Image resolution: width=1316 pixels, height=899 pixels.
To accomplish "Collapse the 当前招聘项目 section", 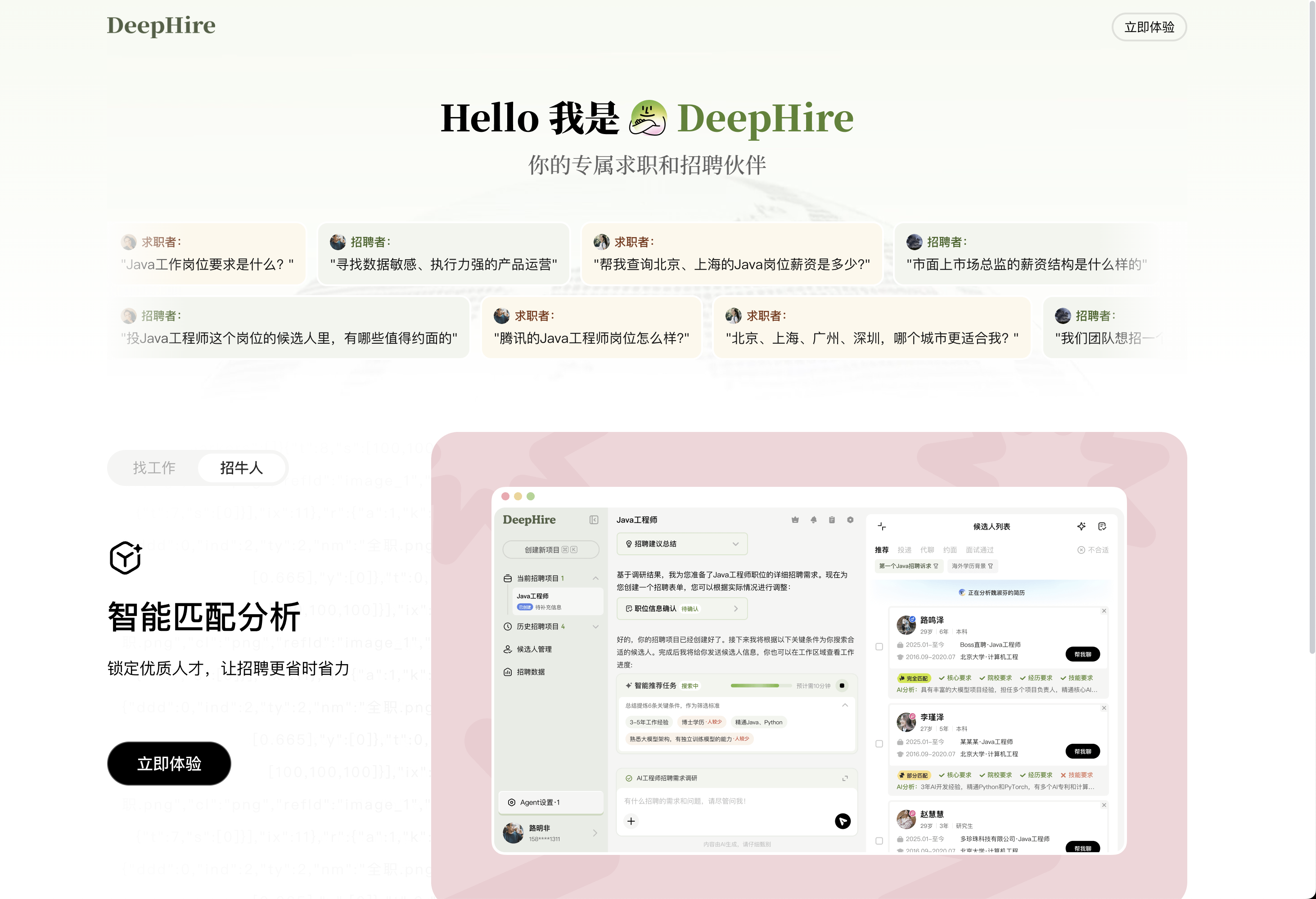I will click(595, 578).
